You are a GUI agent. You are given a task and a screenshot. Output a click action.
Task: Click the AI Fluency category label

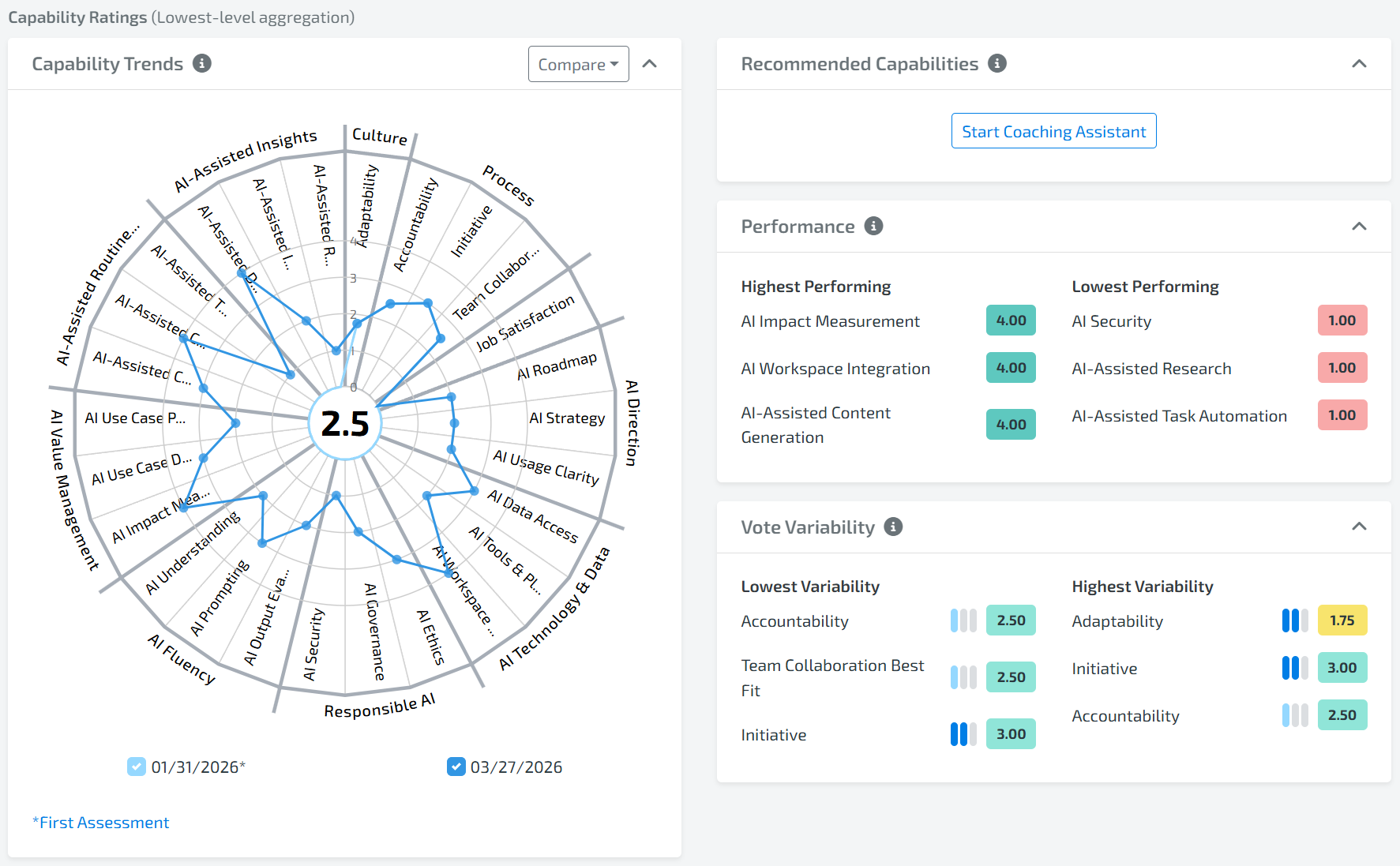(182, 658)
